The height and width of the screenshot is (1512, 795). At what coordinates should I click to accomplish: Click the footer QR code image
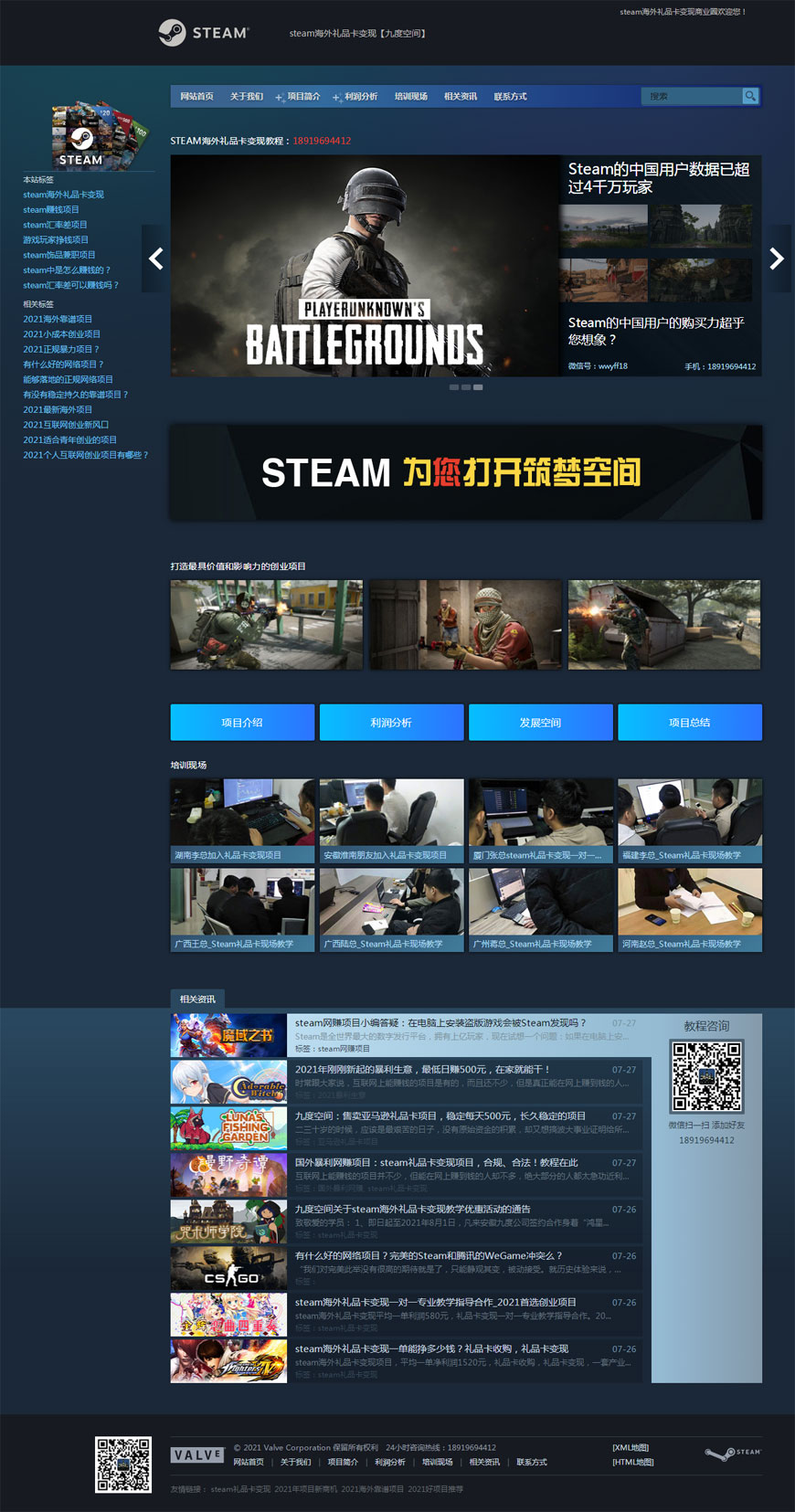123,1464
